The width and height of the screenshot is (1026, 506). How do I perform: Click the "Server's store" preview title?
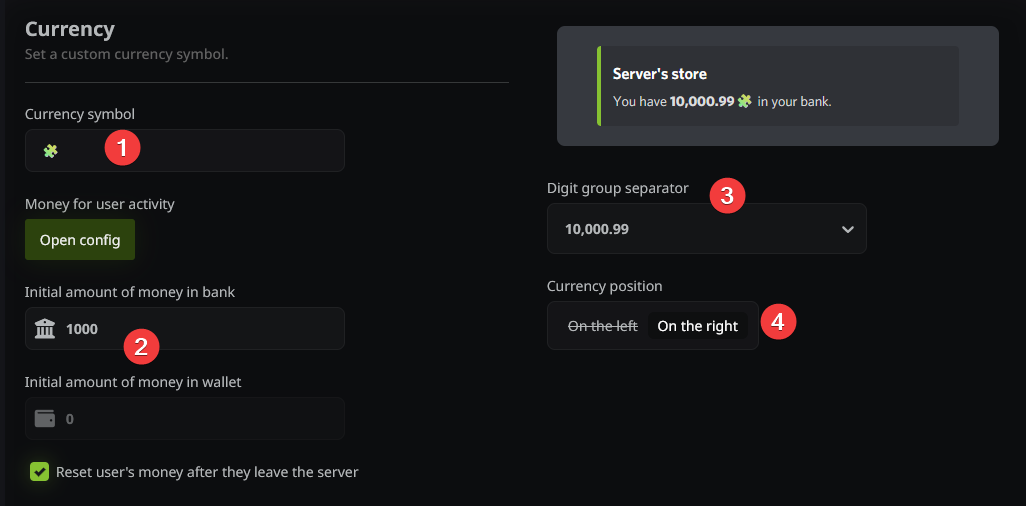[660, 74]
